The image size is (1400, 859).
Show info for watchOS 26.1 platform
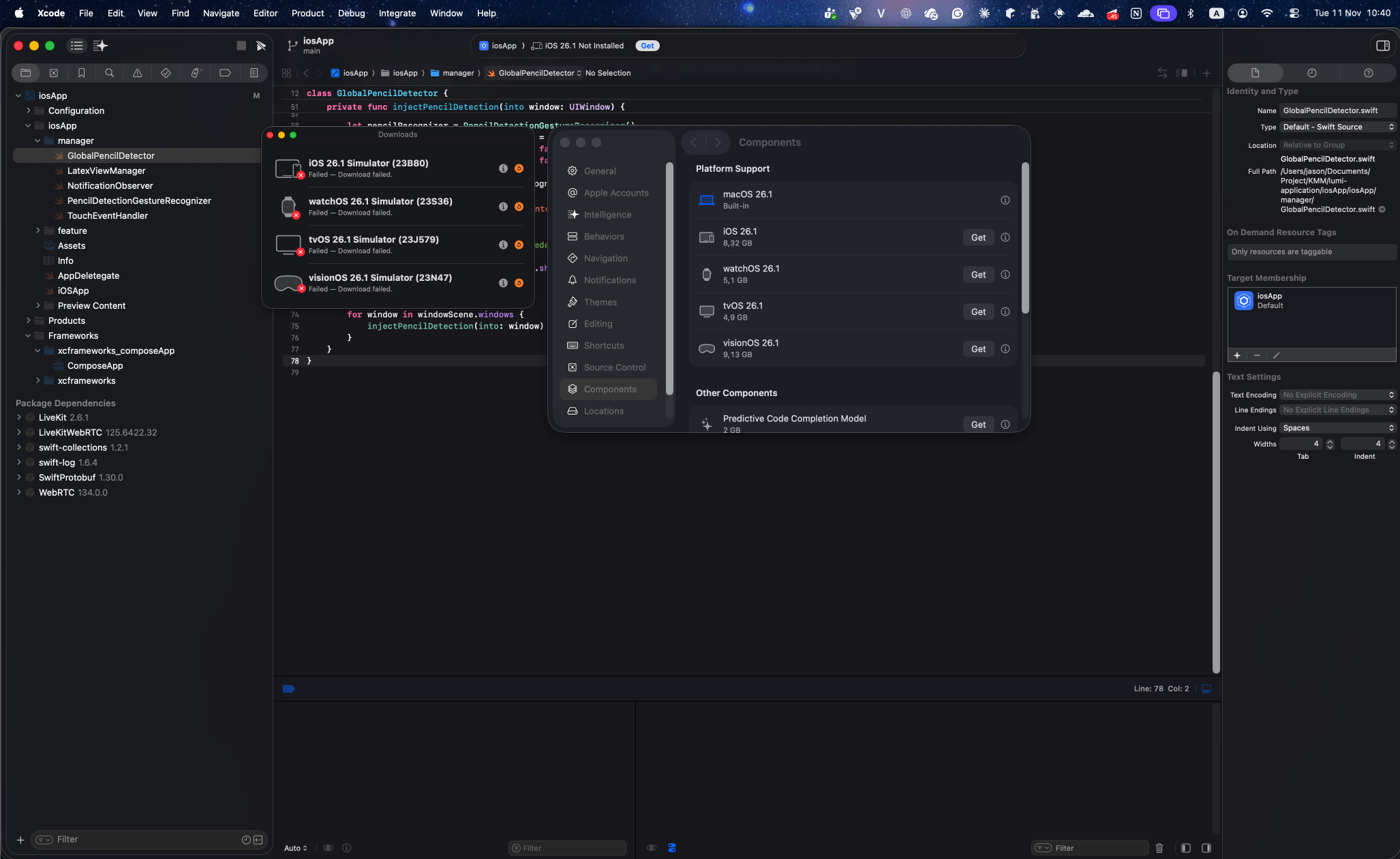click(x=1005, y=275)
